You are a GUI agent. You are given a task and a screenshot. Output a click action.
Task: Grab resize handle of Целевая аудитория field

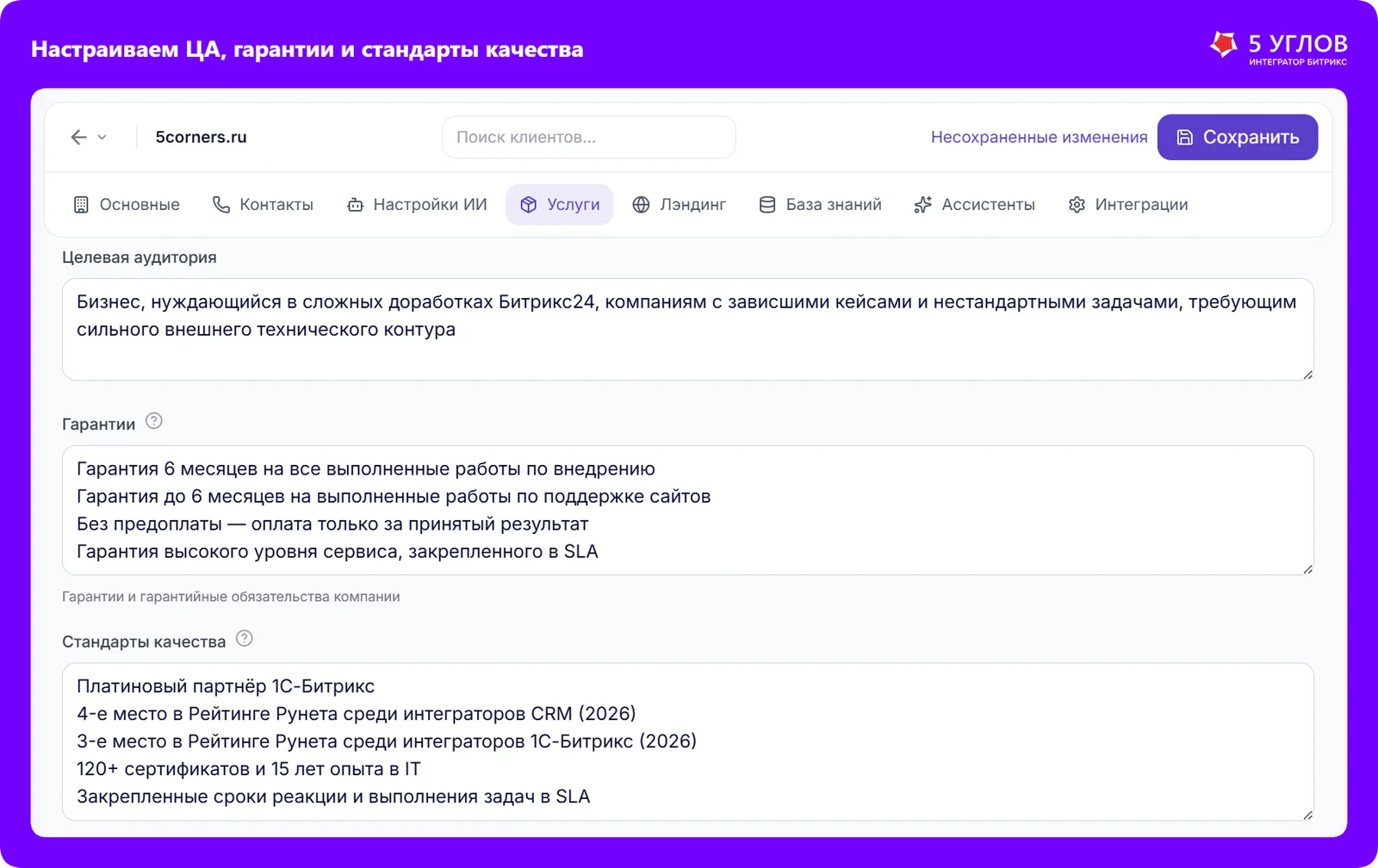click(1307, 375)
